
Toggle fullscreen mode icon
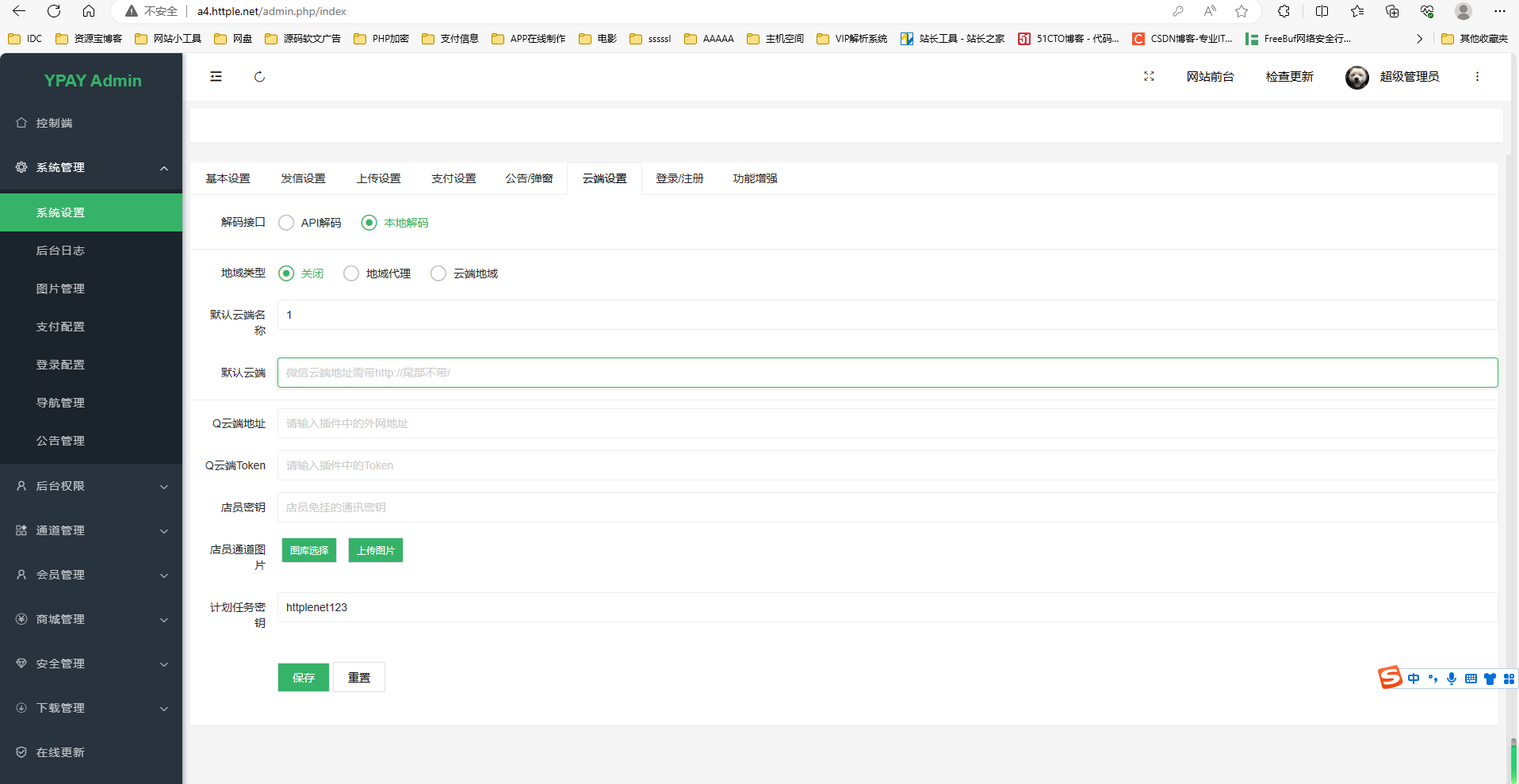1149,77
